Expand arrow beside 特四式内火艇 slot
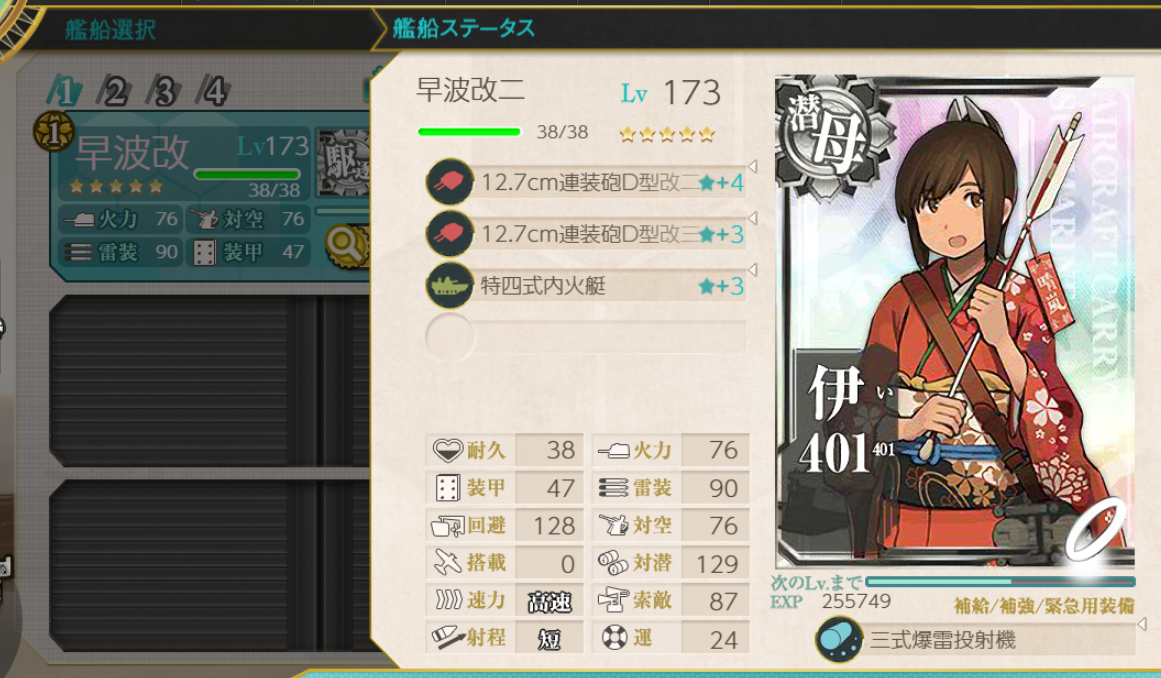Screen dimensions: 1161x678 [x=752, y=269]
